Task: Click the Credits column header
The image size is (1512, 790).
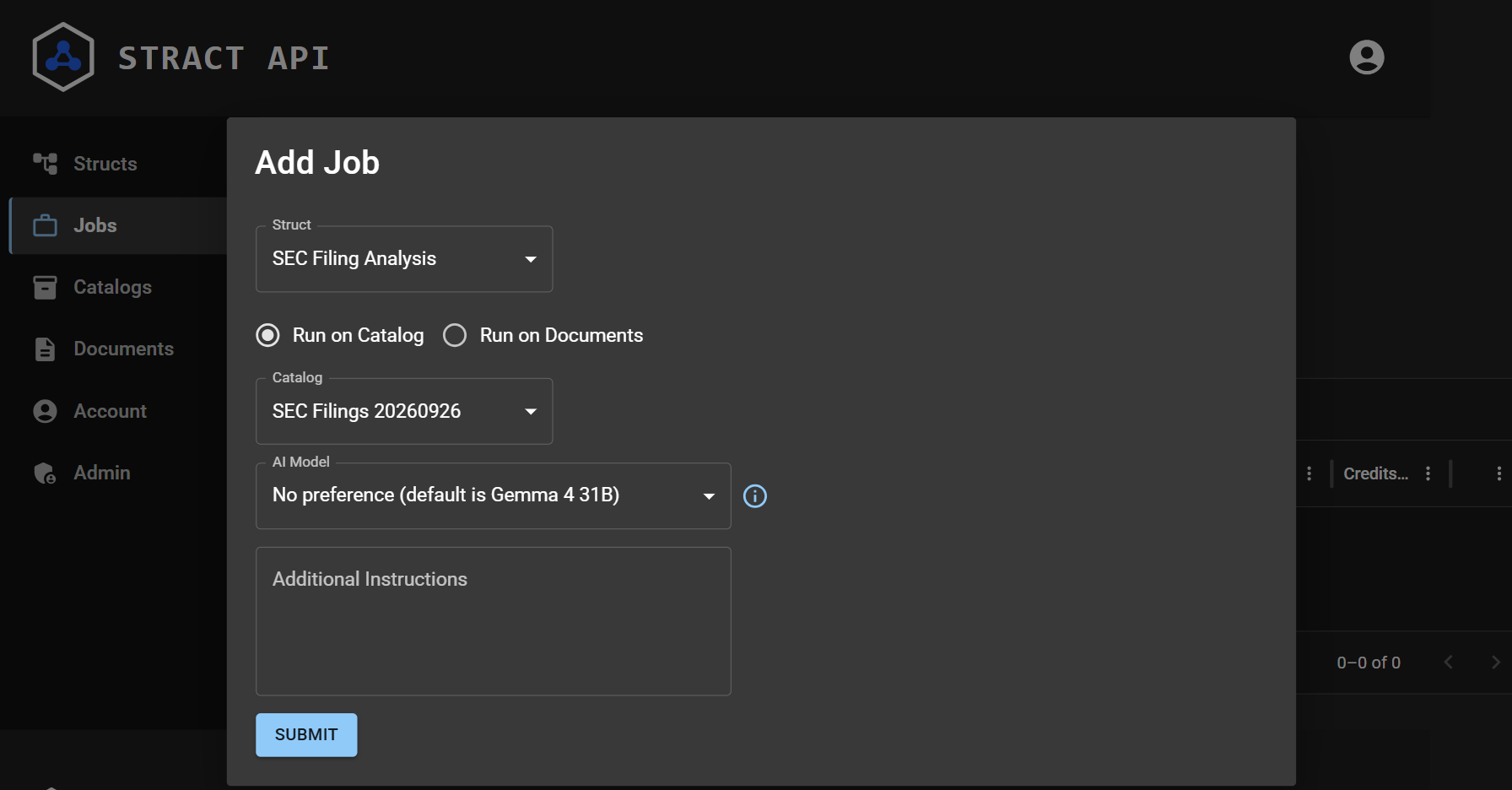Action: (x=1375, y=473)
